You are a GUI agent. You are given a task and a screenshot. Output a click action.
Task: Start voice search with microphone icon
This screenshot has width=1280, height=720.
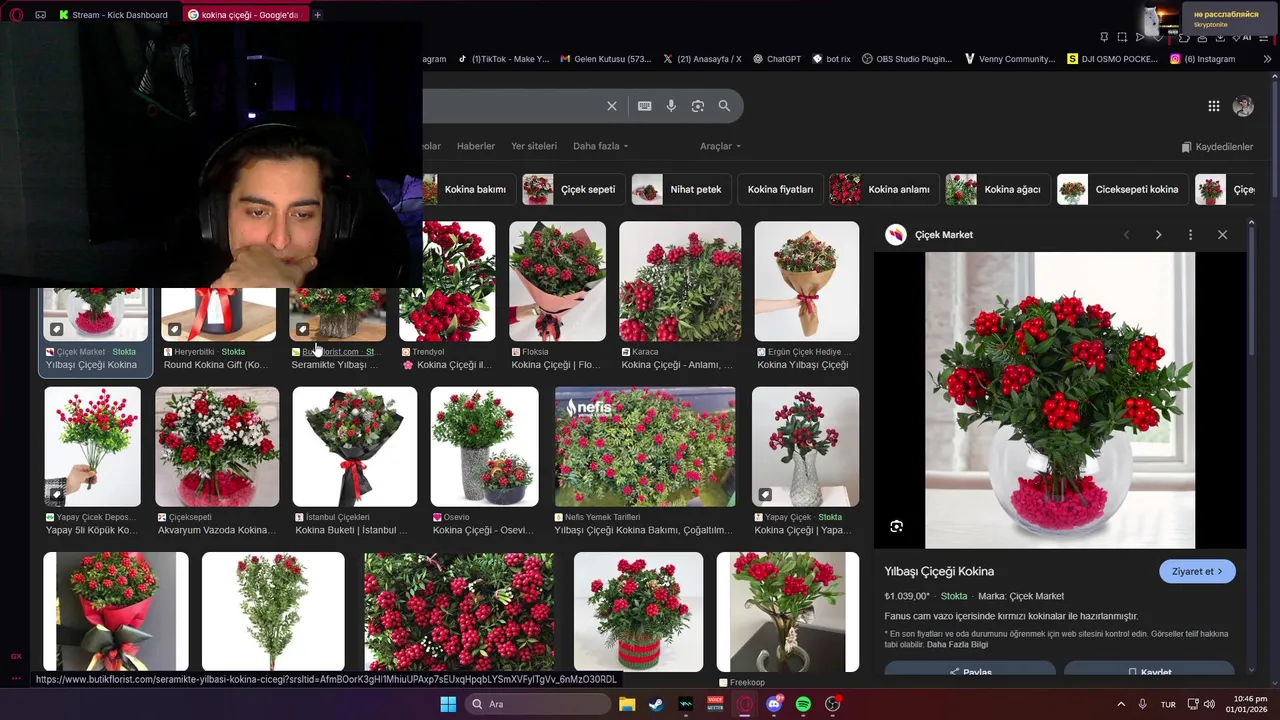coord(671,106)
